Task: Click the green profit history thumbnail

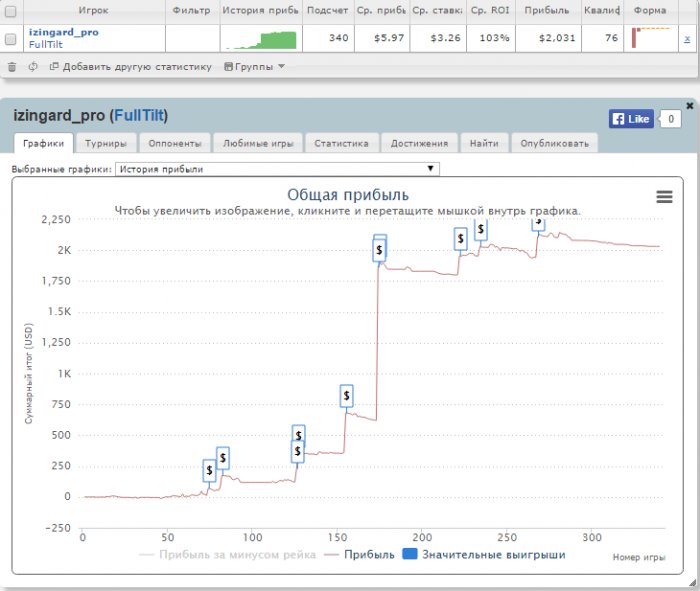Action: point(261,39)
